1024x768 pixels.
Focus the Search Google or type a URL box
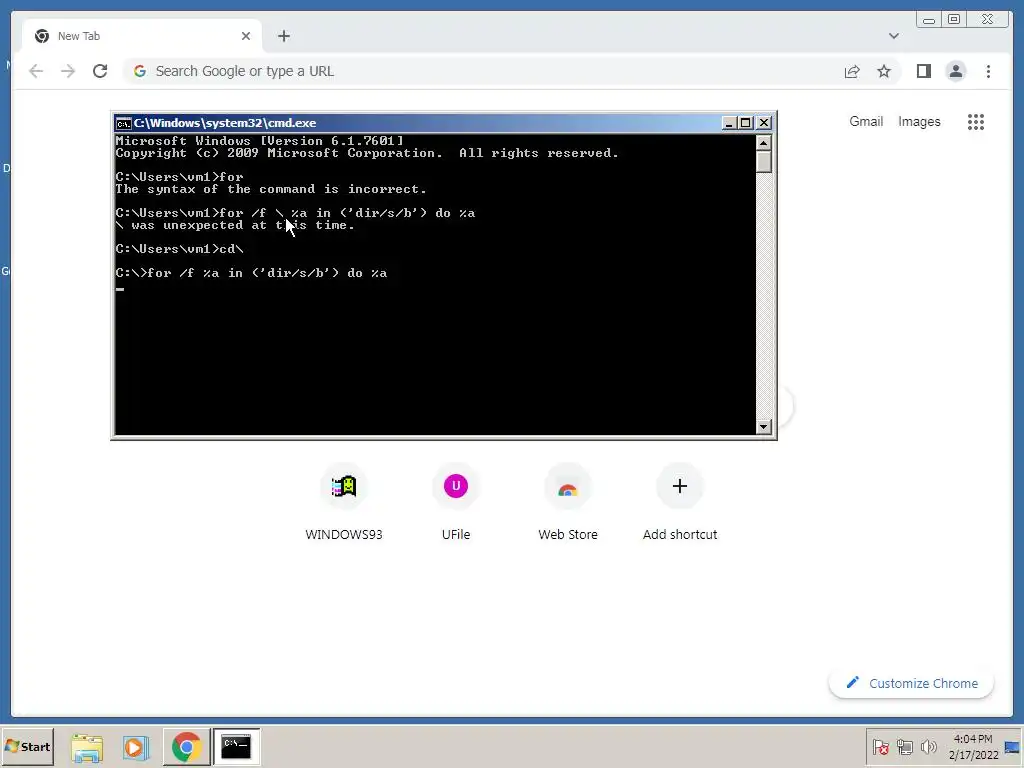[480, 71]
